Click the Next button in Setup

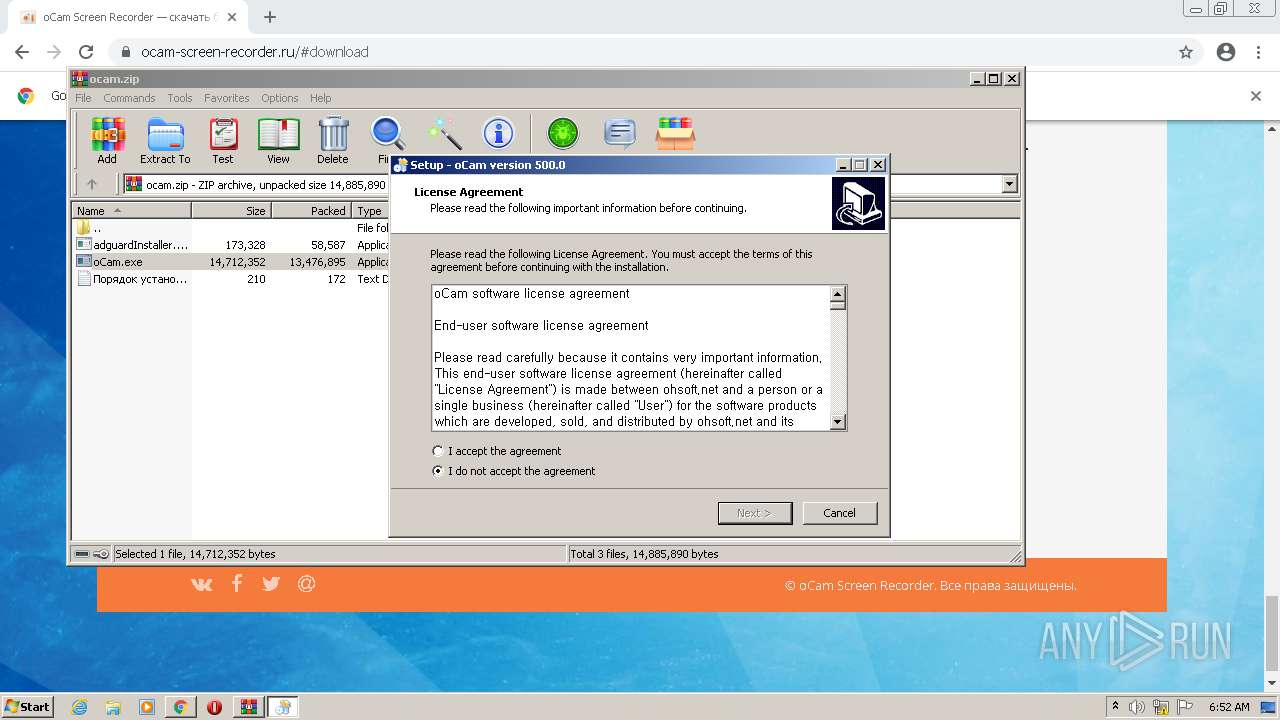tap(754, 513)
